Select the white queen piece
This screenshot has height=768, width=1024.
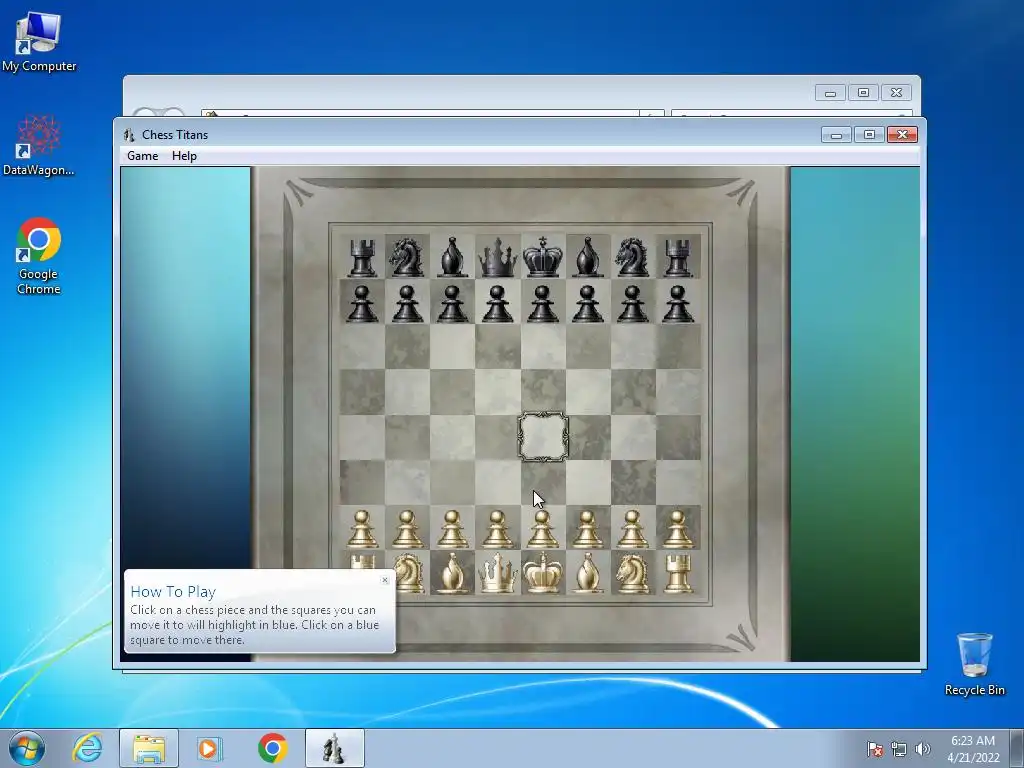point(498,573)
